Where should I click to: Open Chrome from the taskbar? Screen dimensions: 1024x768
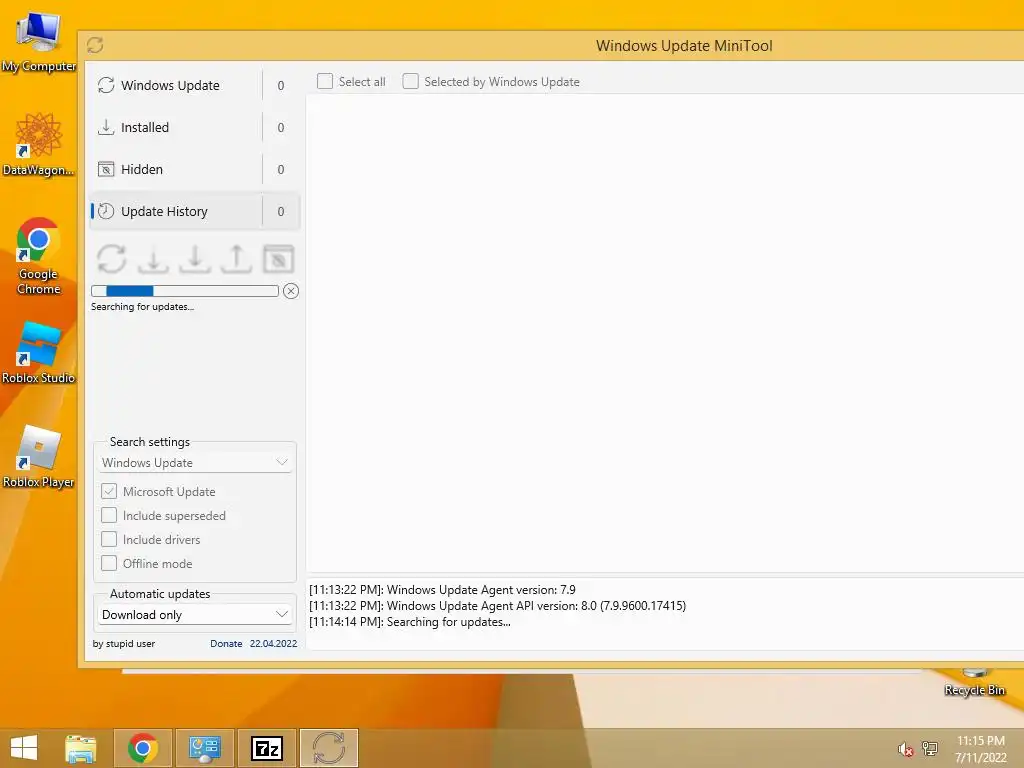[x=143, y=748]
